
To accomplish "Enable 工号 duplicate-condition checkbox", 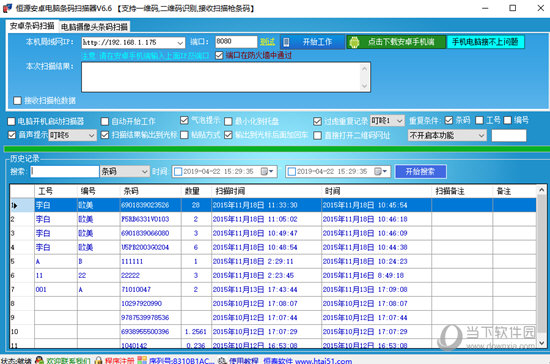I will coord(479,120).
